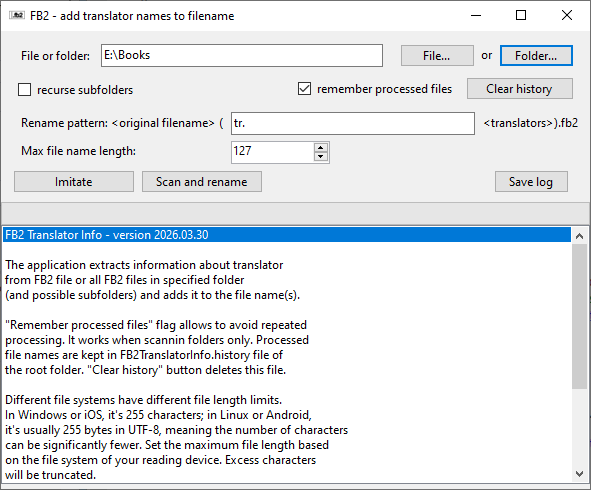Screen dimensions: 591x490
Task: Click the FB2 application icon in title bar
Action: [x=17, y=15]
